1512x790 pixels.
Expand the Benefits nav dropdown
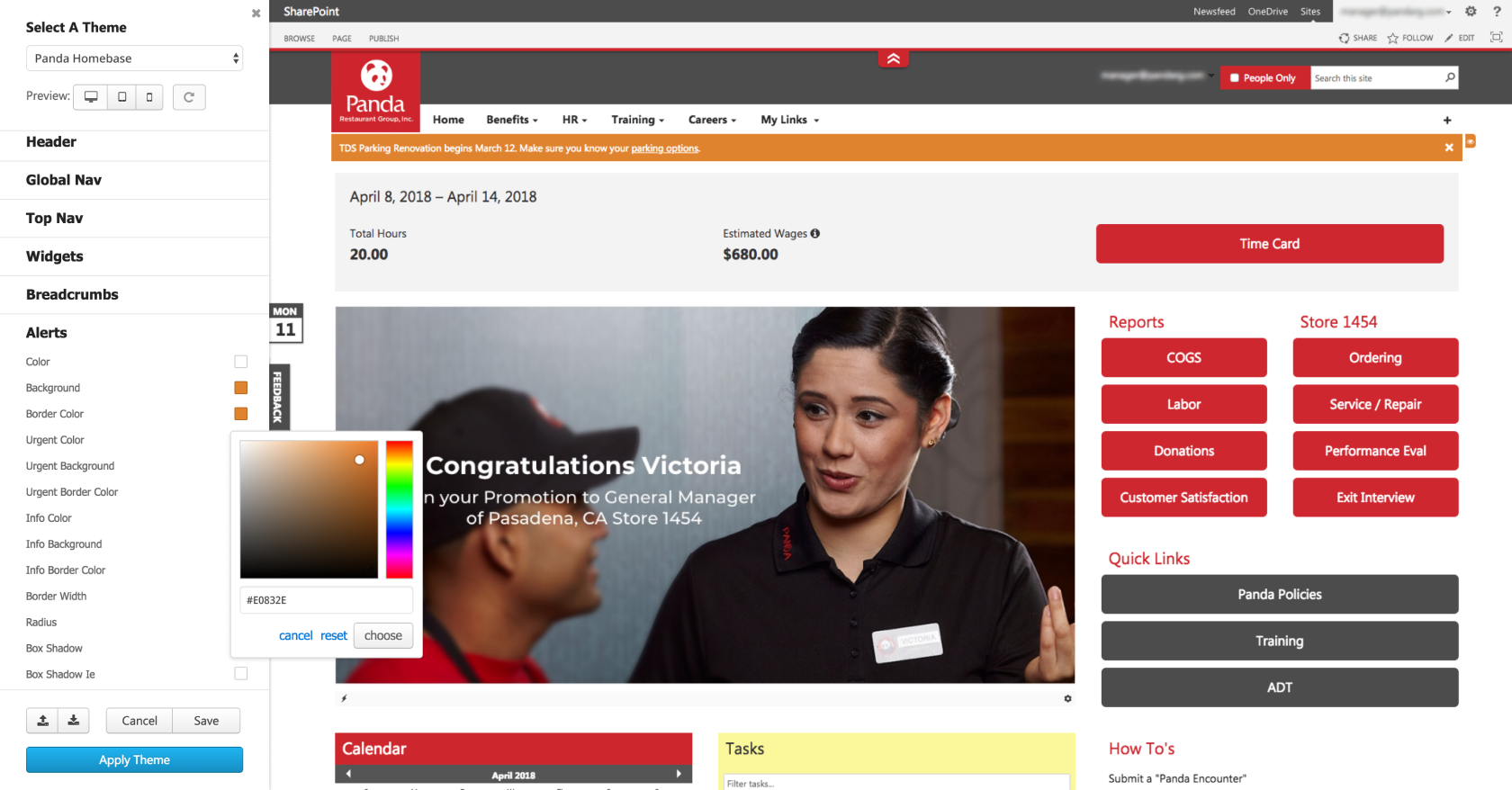tap(511, 120)
